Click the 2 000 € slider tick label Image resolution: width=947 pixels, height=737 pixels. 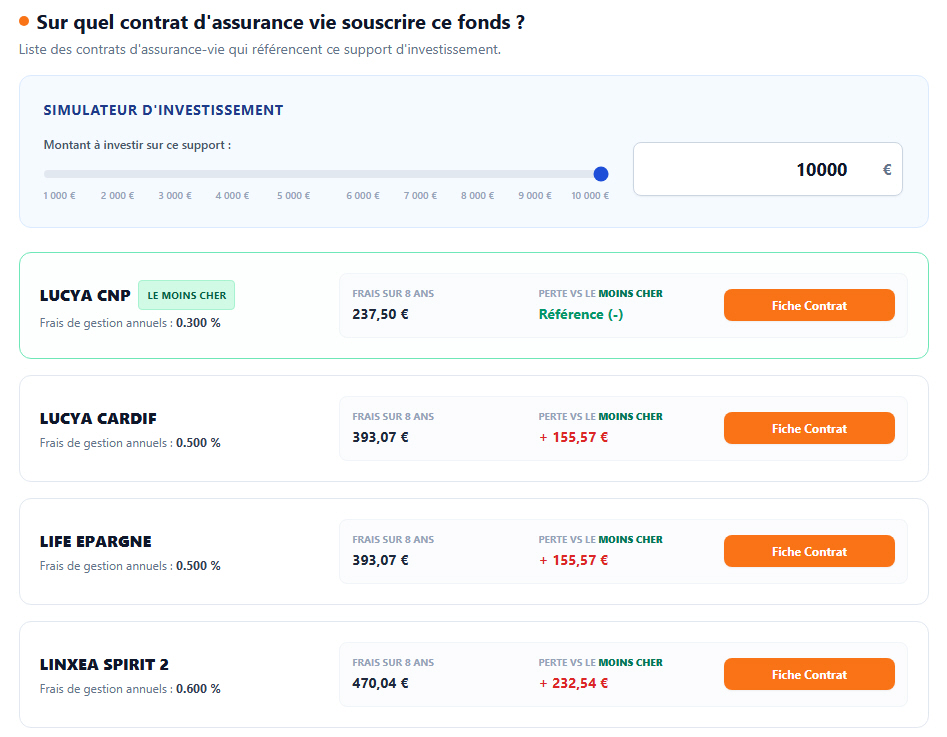tap(117, 196)
